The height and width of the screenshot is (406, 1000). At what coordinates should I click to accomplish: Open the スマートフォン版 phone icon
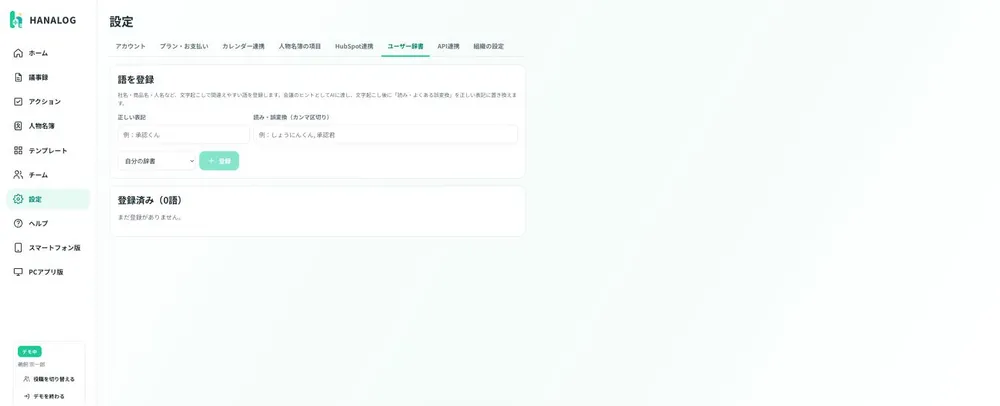tap(18, 247)
